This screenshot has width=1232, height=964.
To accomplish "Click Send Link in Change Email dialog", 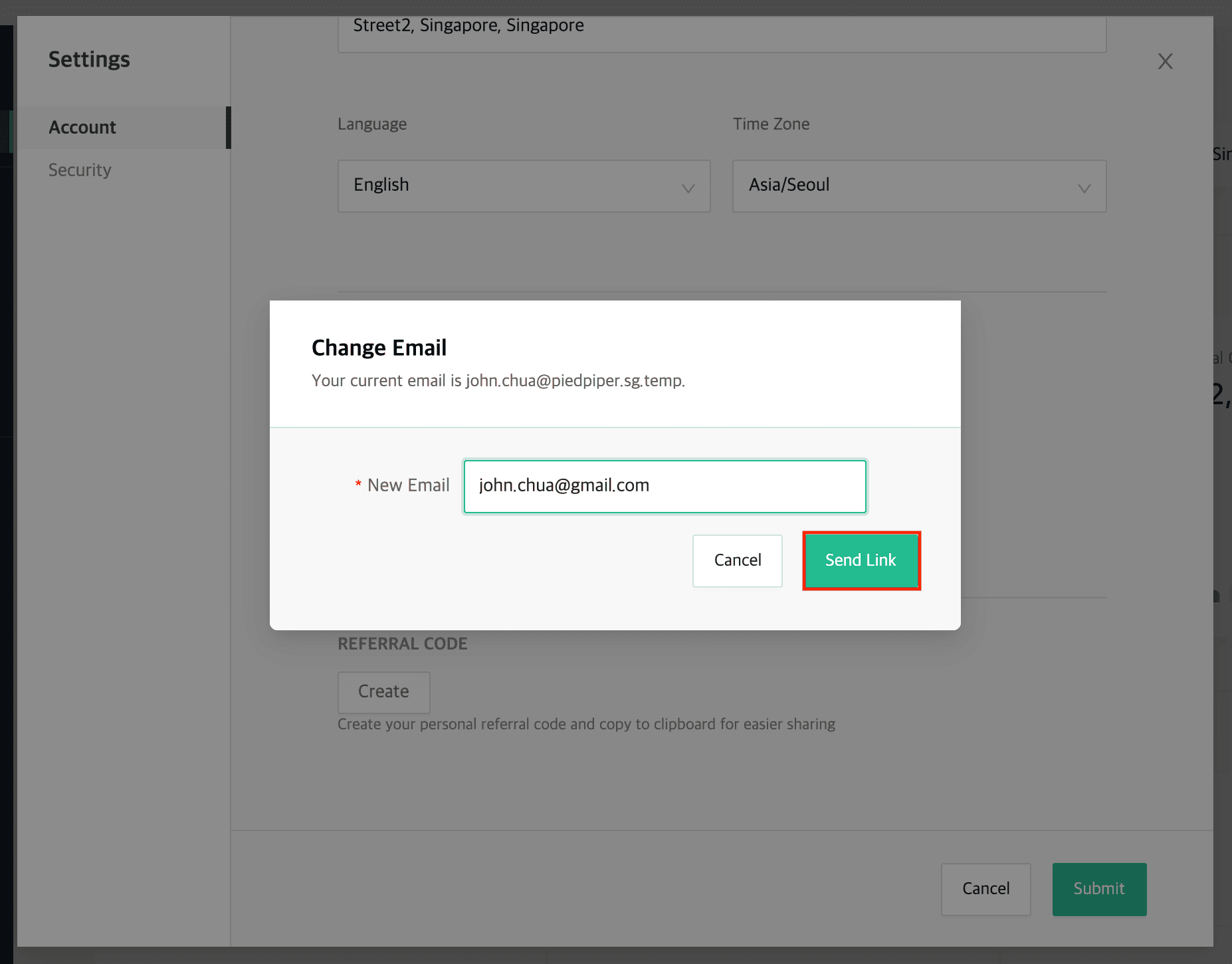I will (x=861, y=560).
